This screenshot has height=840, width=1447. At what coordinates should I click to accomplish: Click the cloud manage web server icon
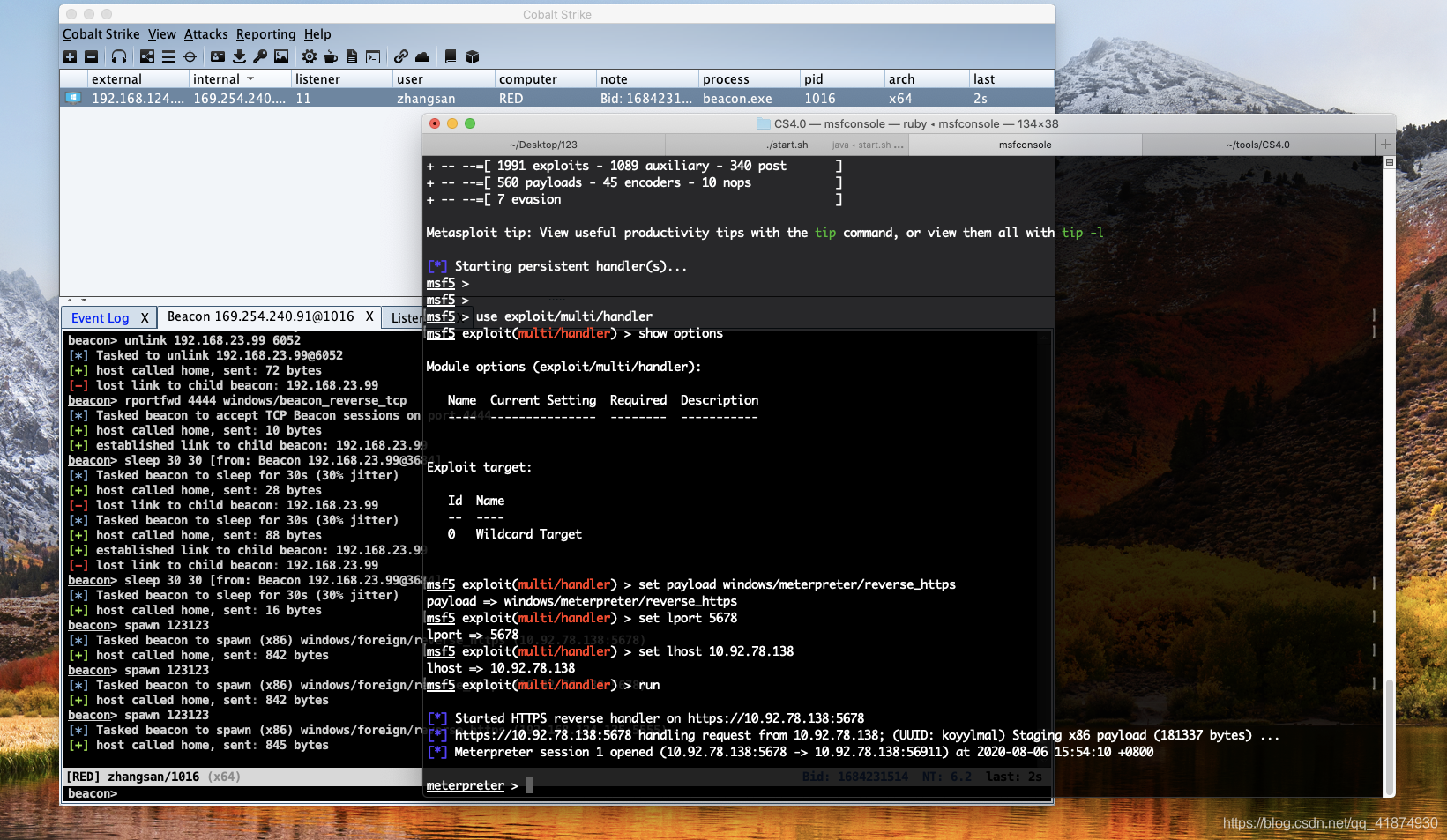(x=422, y=56)
